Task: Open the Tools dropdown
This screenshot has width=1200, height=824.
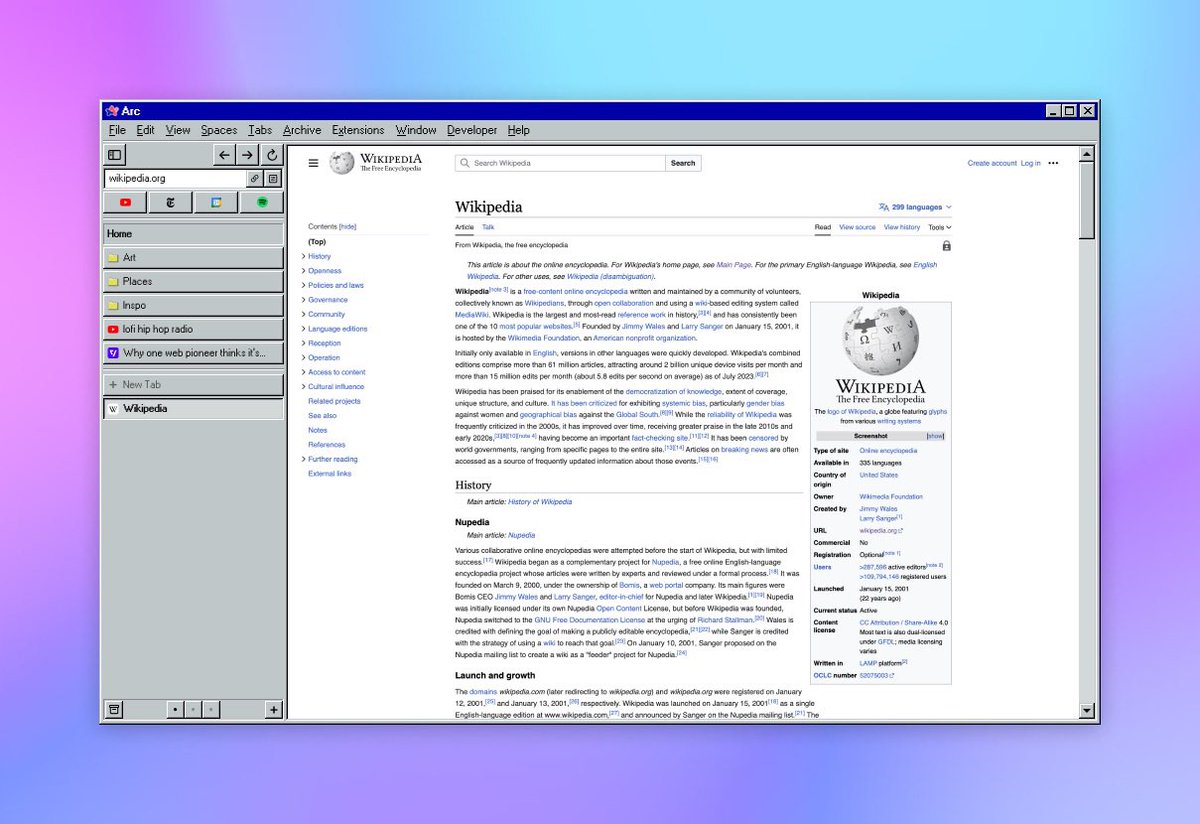Action: coord(940,227)
